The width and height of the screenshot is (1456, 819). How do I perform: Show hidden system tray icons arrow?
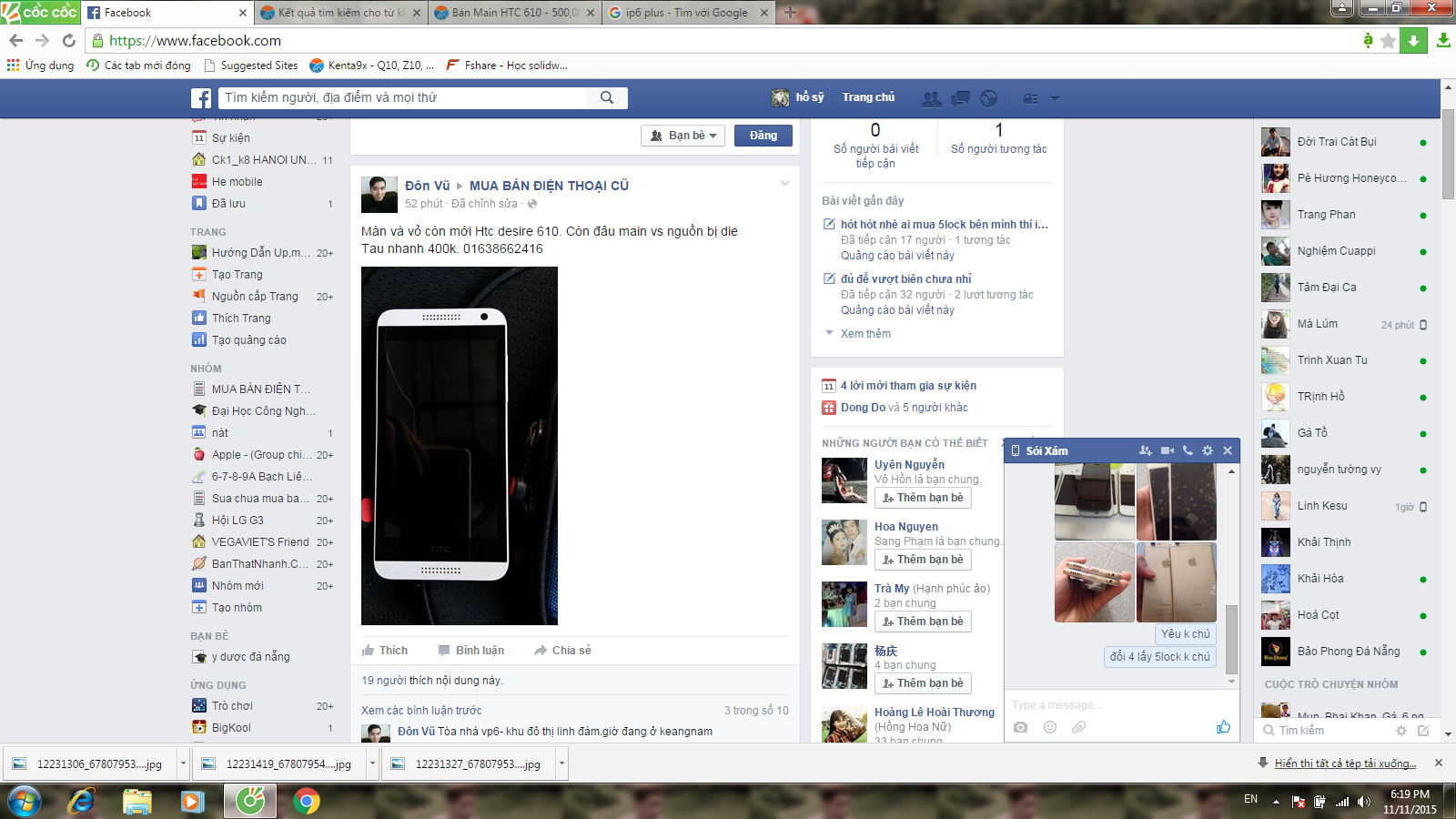(x=1276, y=802)
